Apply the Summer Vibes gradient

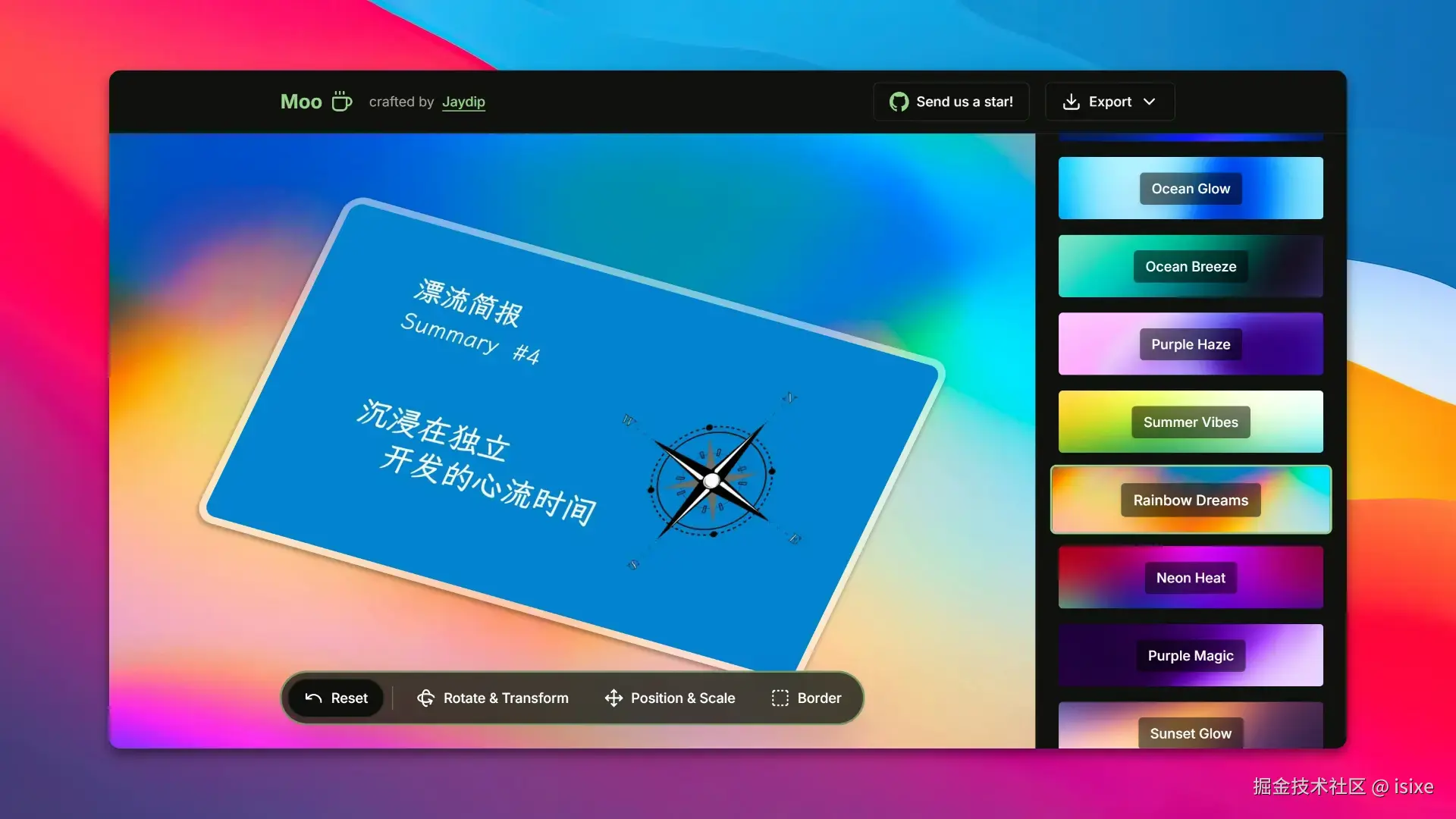click(x=1190, y=422)
